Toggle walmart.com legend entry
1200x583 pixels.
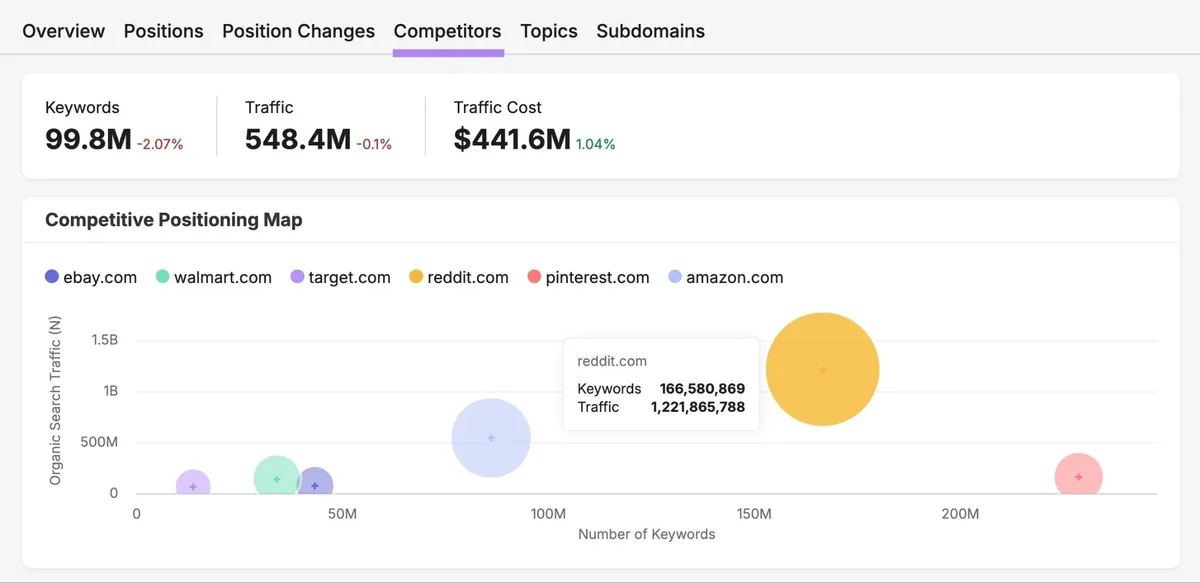click(x=214, y=277)
